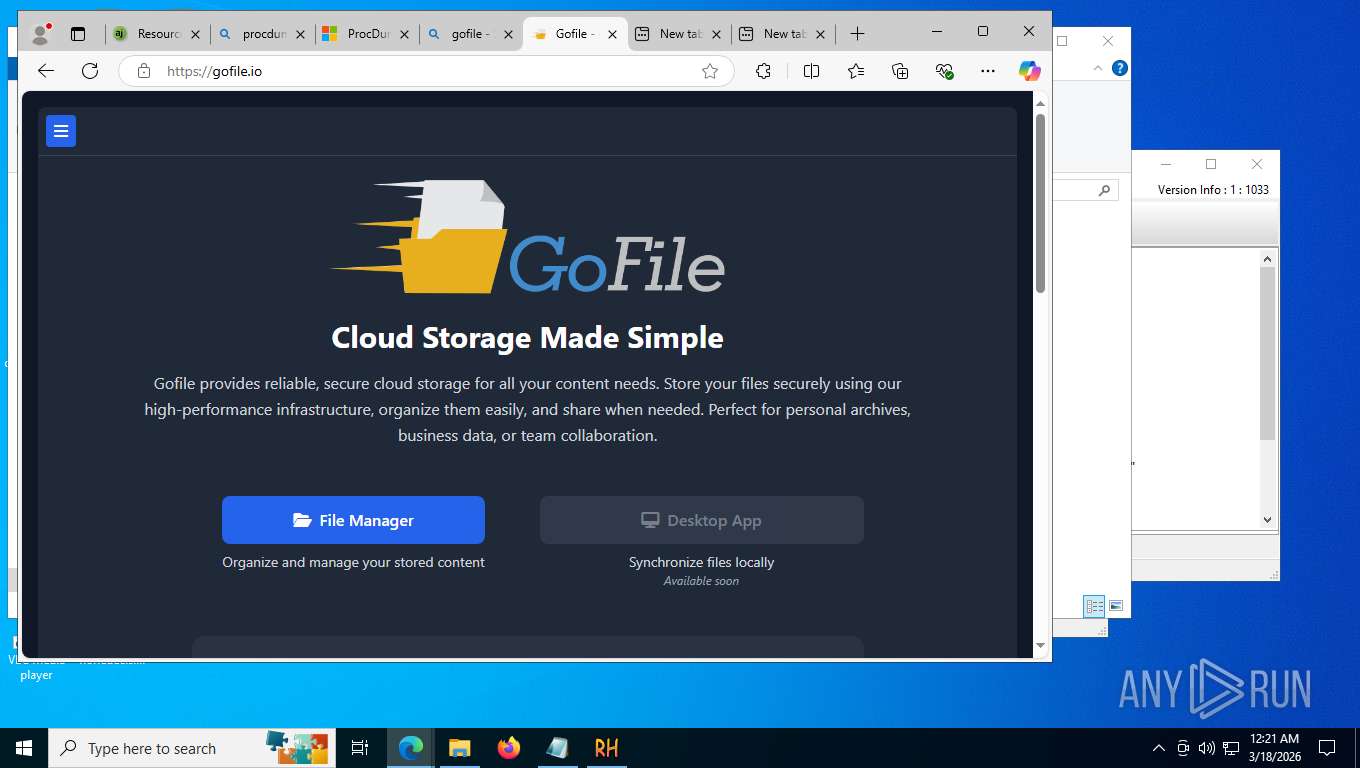Open network status tray icon
This screenshot has height=768, width=1360.
pos(1231,748)
